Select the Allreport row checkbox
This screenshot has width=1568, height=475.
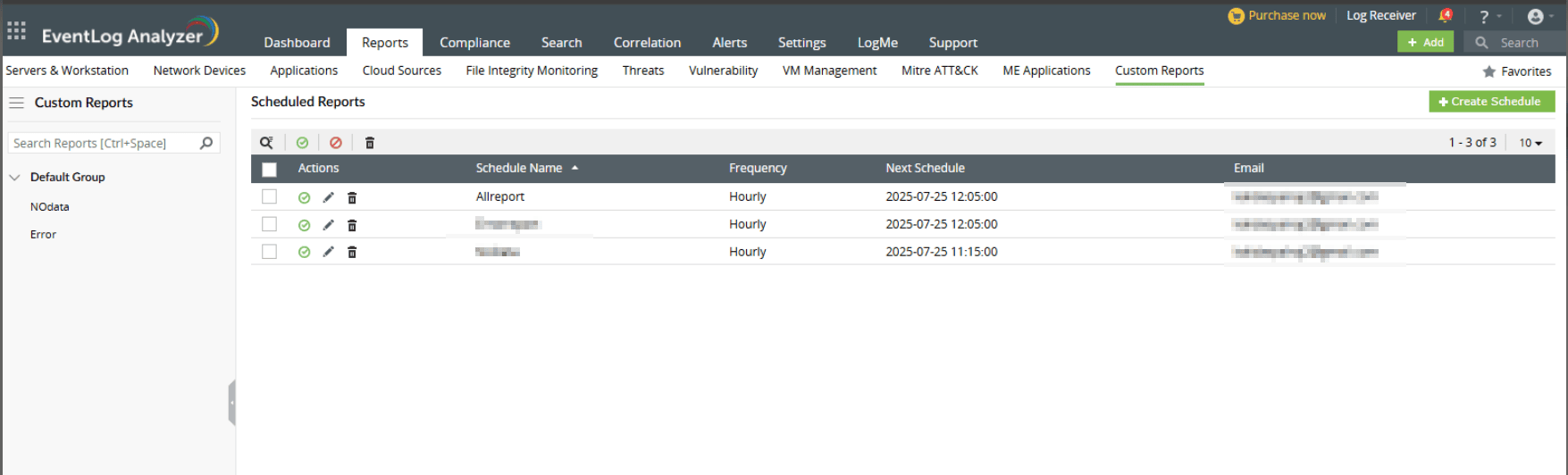pyautogui.click(x=269, y=196)
